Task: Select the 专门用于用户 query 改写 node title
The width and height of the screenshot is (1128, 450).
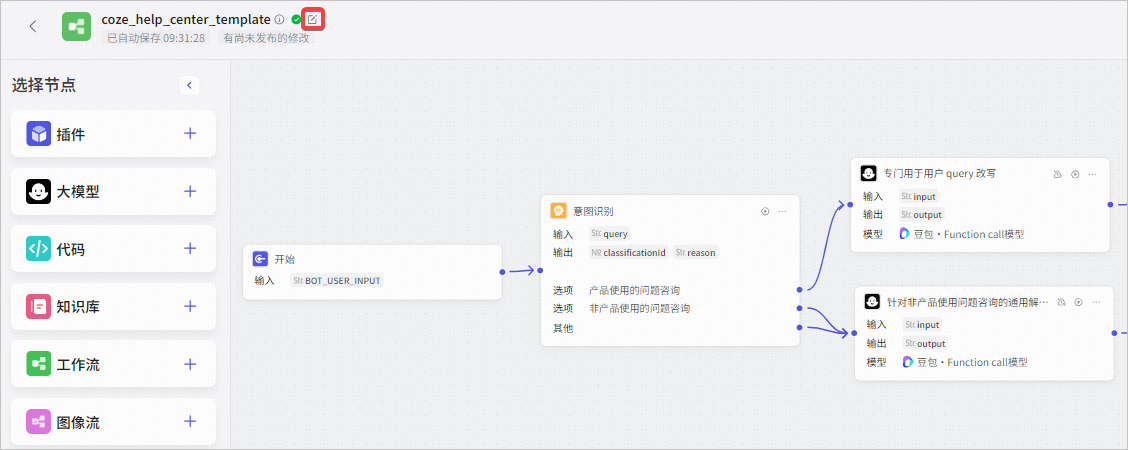Action: [940, 174]
